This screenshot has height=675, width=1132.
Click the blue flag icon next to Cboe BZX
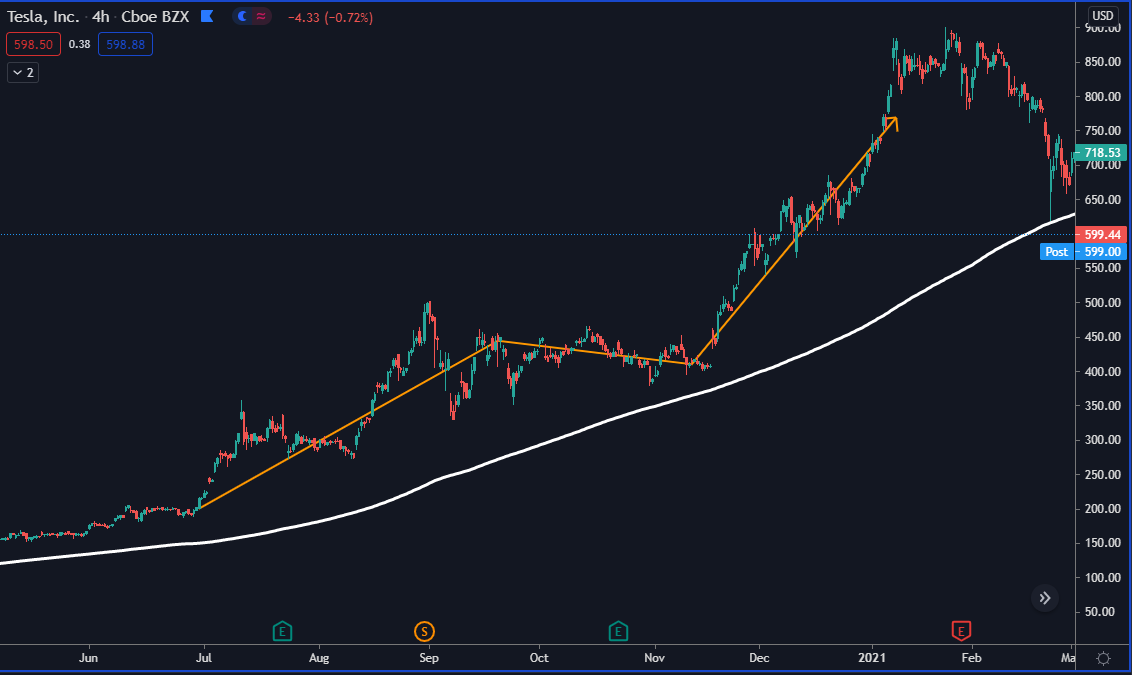(206, 16)
